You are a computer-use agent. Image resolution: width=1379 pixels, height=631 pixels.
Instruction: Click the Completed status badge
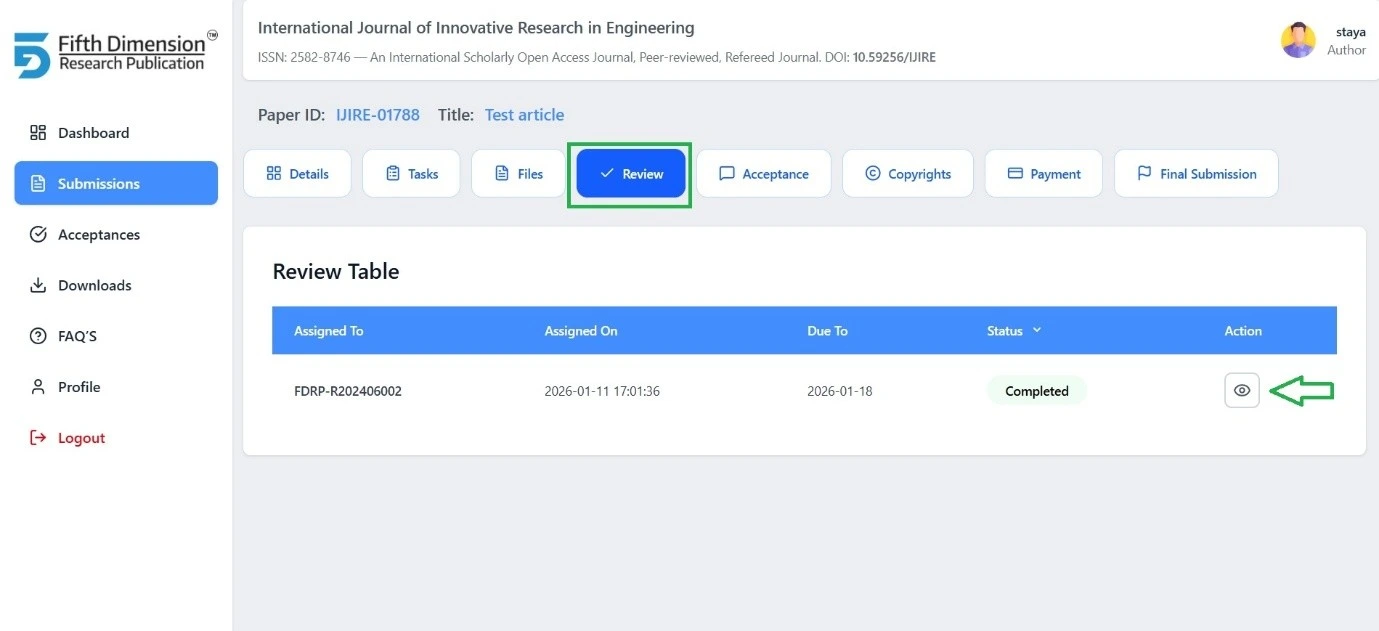pyautogui.click(x=1037, y=391)
